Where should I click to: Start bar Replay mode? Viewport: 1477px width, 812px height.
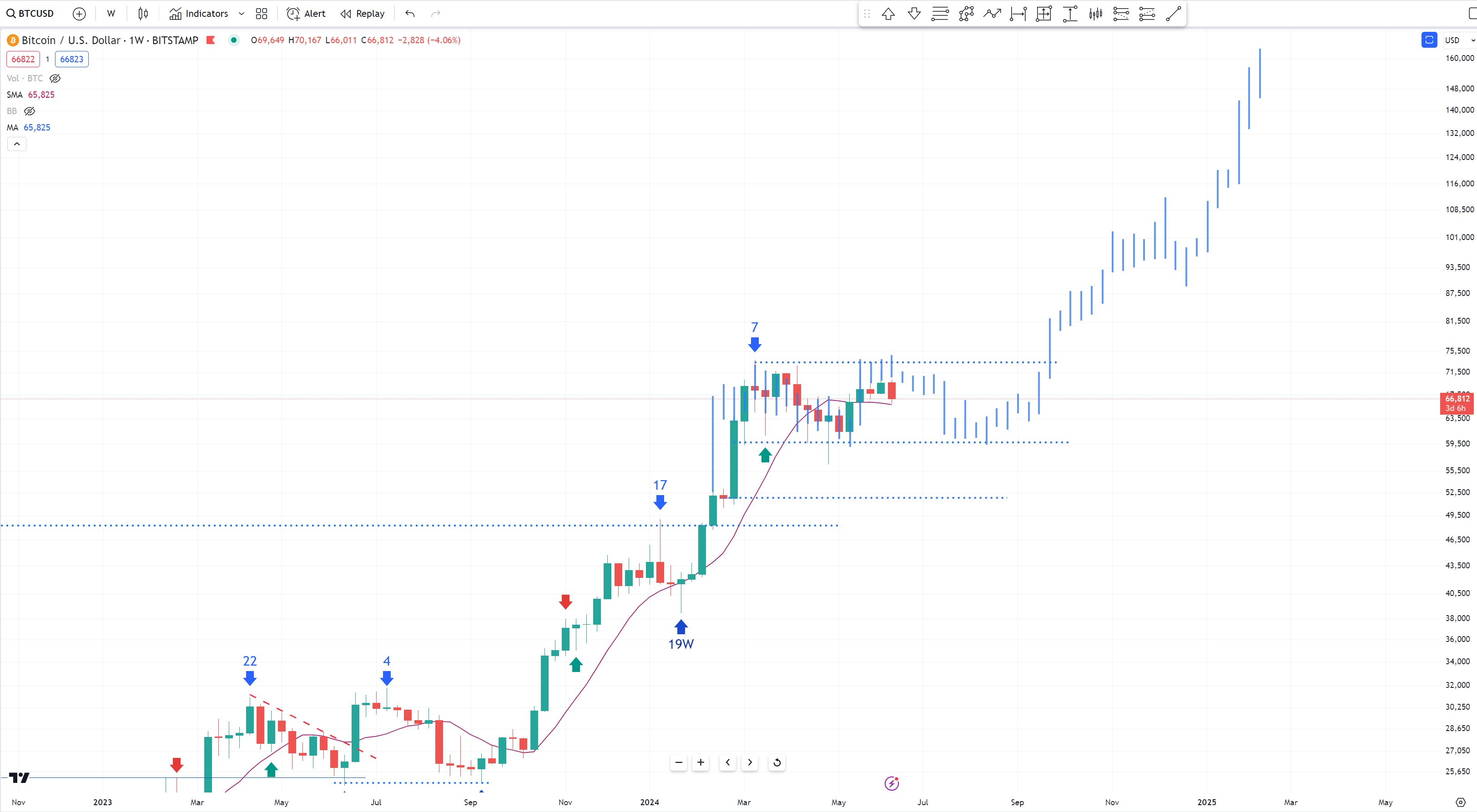pos(363,14)
